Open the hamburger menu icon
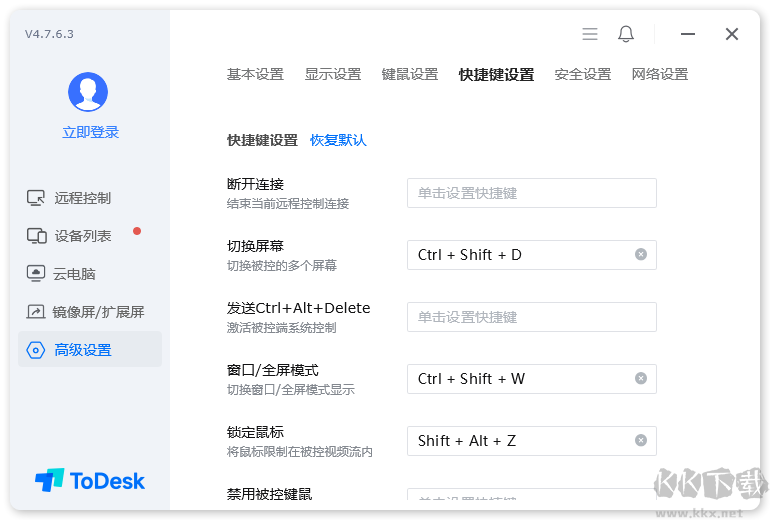The width and height of the screenshot is (770, 520). pyautogui.click(x=590, y=34)
